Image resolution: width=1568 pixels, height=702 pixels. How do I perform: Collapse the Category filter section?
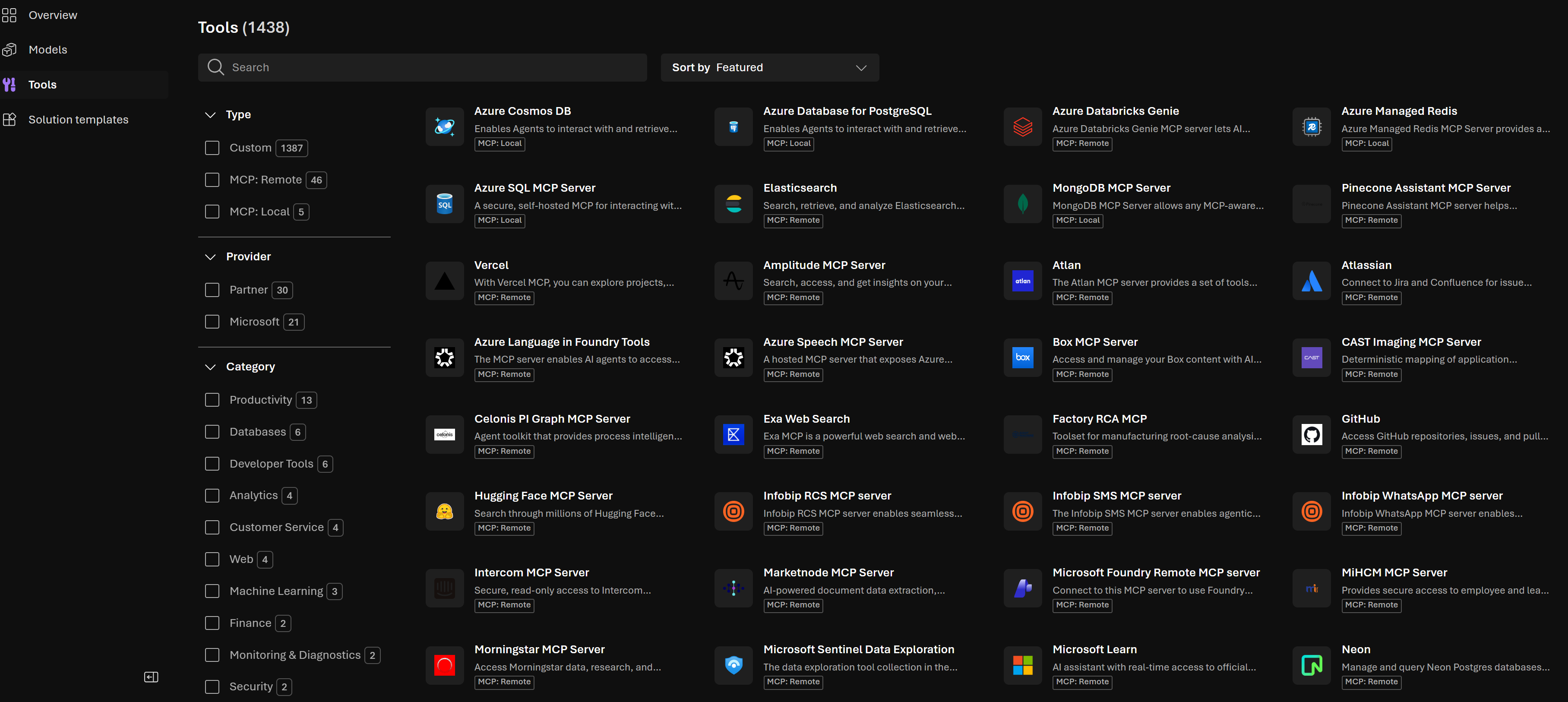tap(211, 367)
